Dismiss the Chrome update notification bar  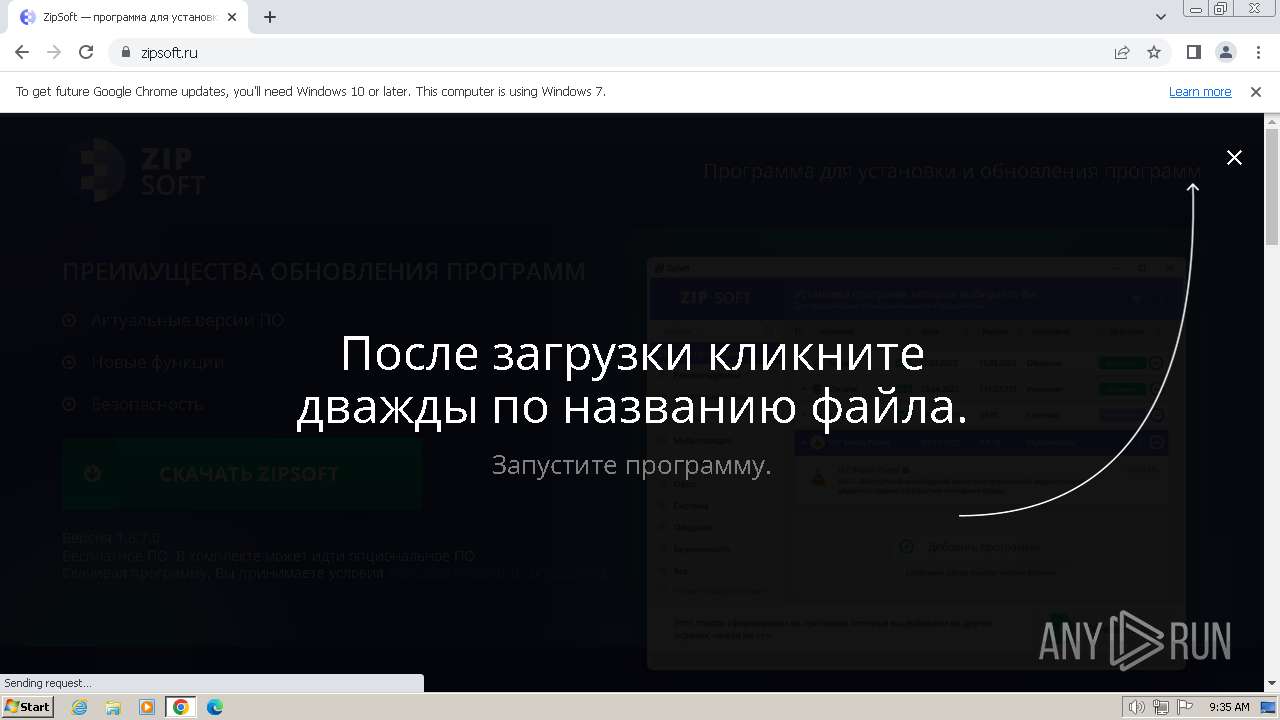click(x=1256, y=92)
